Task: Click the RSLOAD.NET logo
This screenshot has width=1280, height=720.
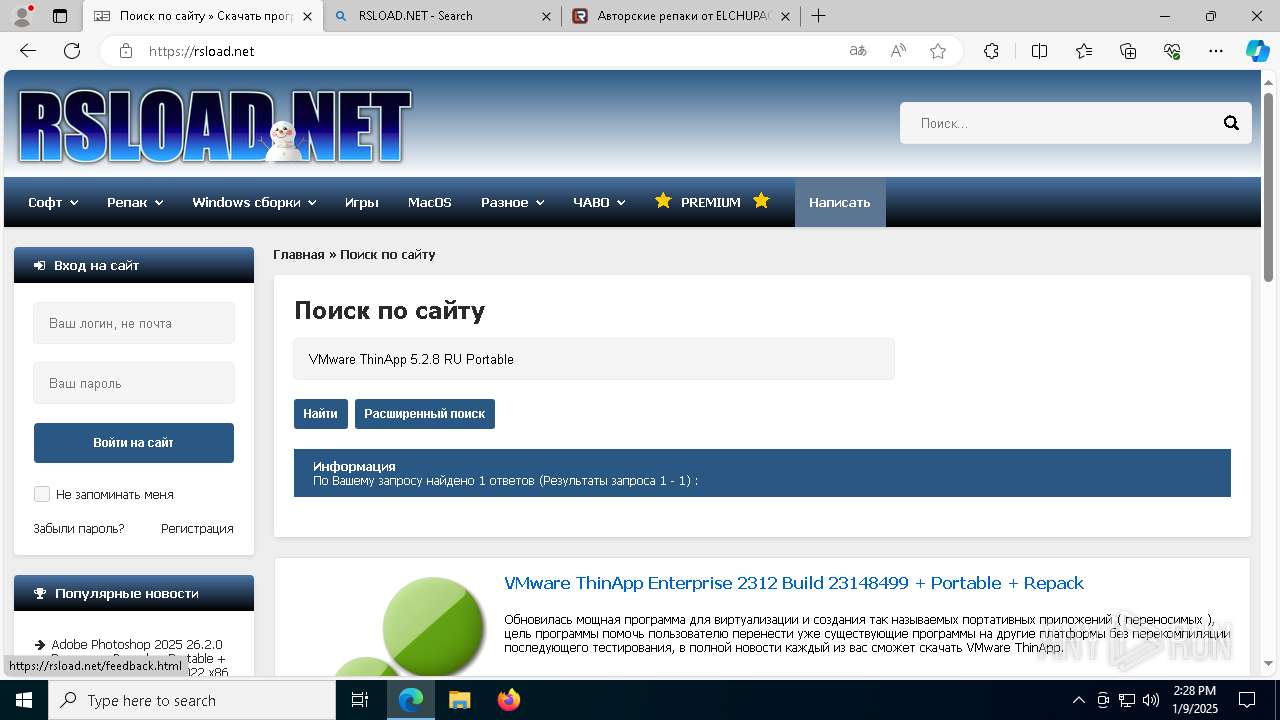Action: pos(215,126)
